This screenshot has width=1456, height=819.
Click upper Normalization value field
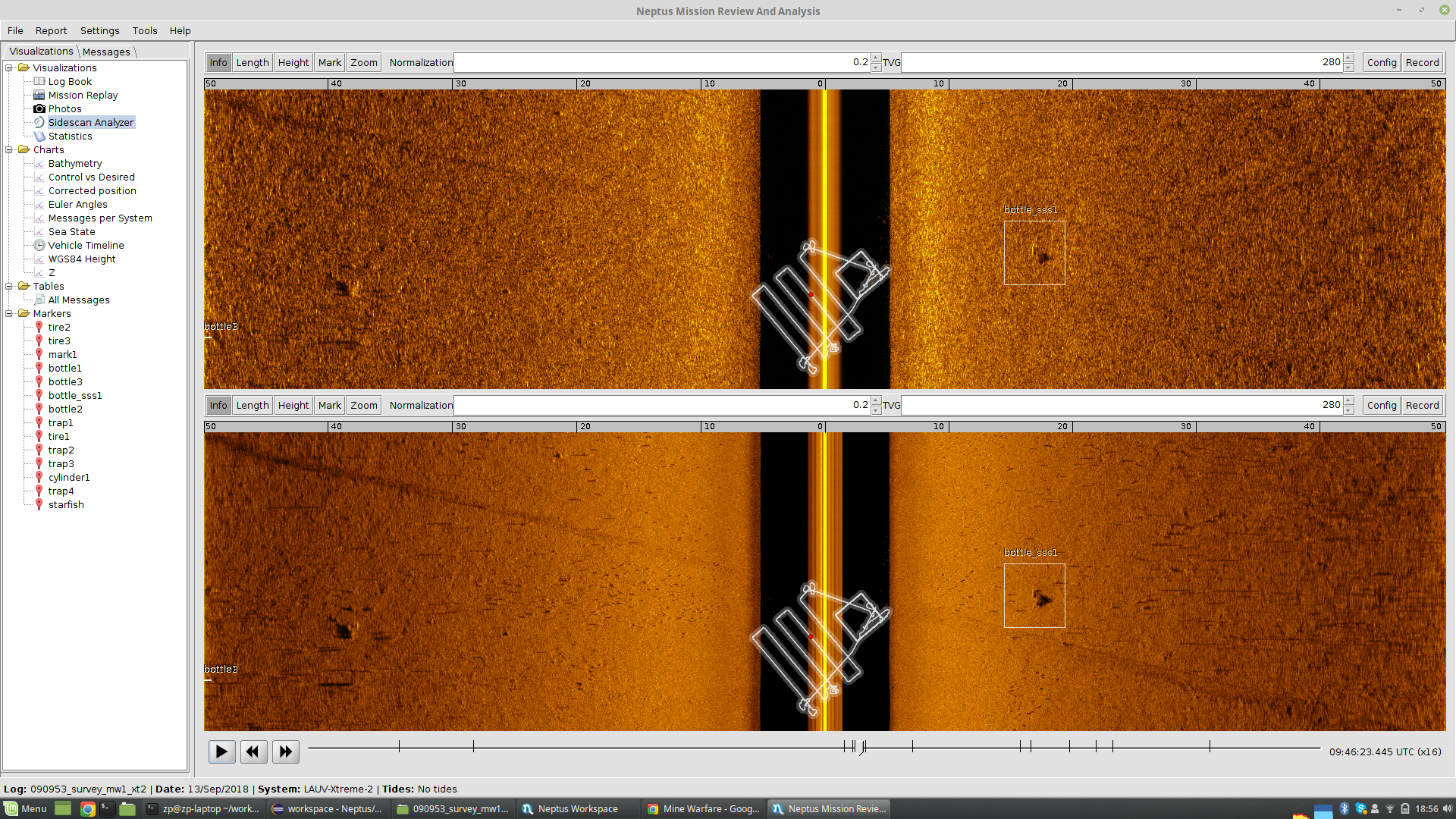coord(661,62)
